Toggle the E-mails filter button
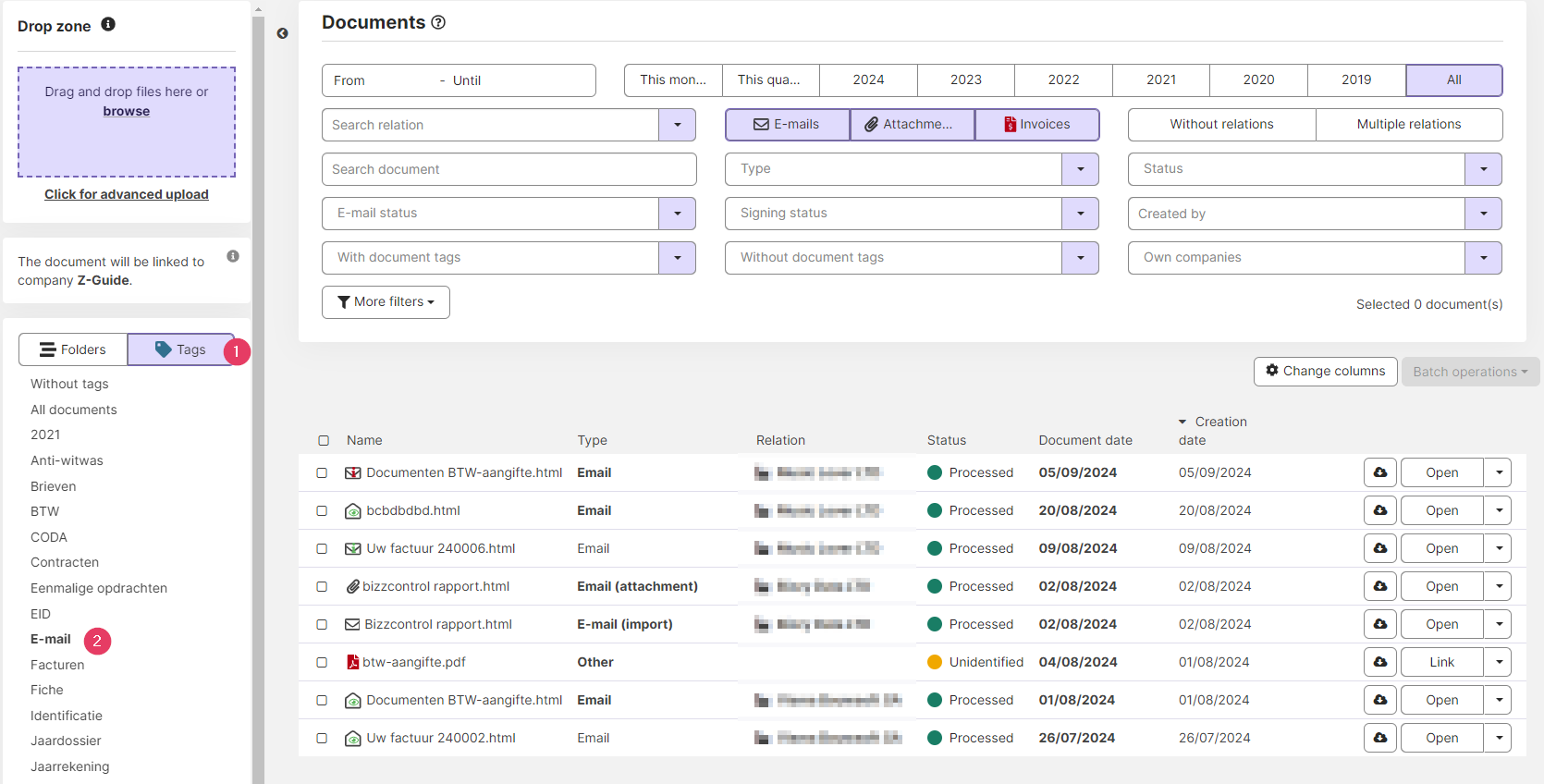The height and width of the screenshot is (784, 1544). [787, 125]
